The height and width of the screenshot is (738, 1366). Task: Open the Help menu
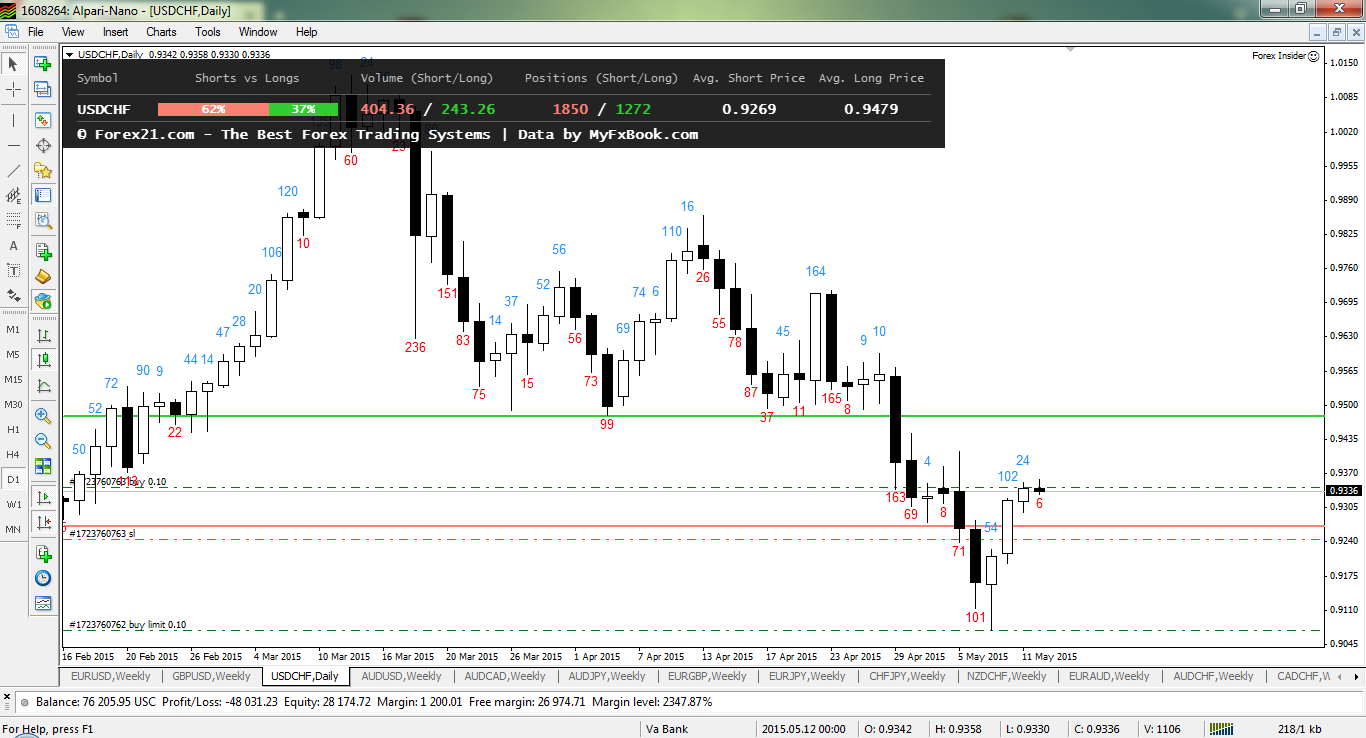pos(306,32)
